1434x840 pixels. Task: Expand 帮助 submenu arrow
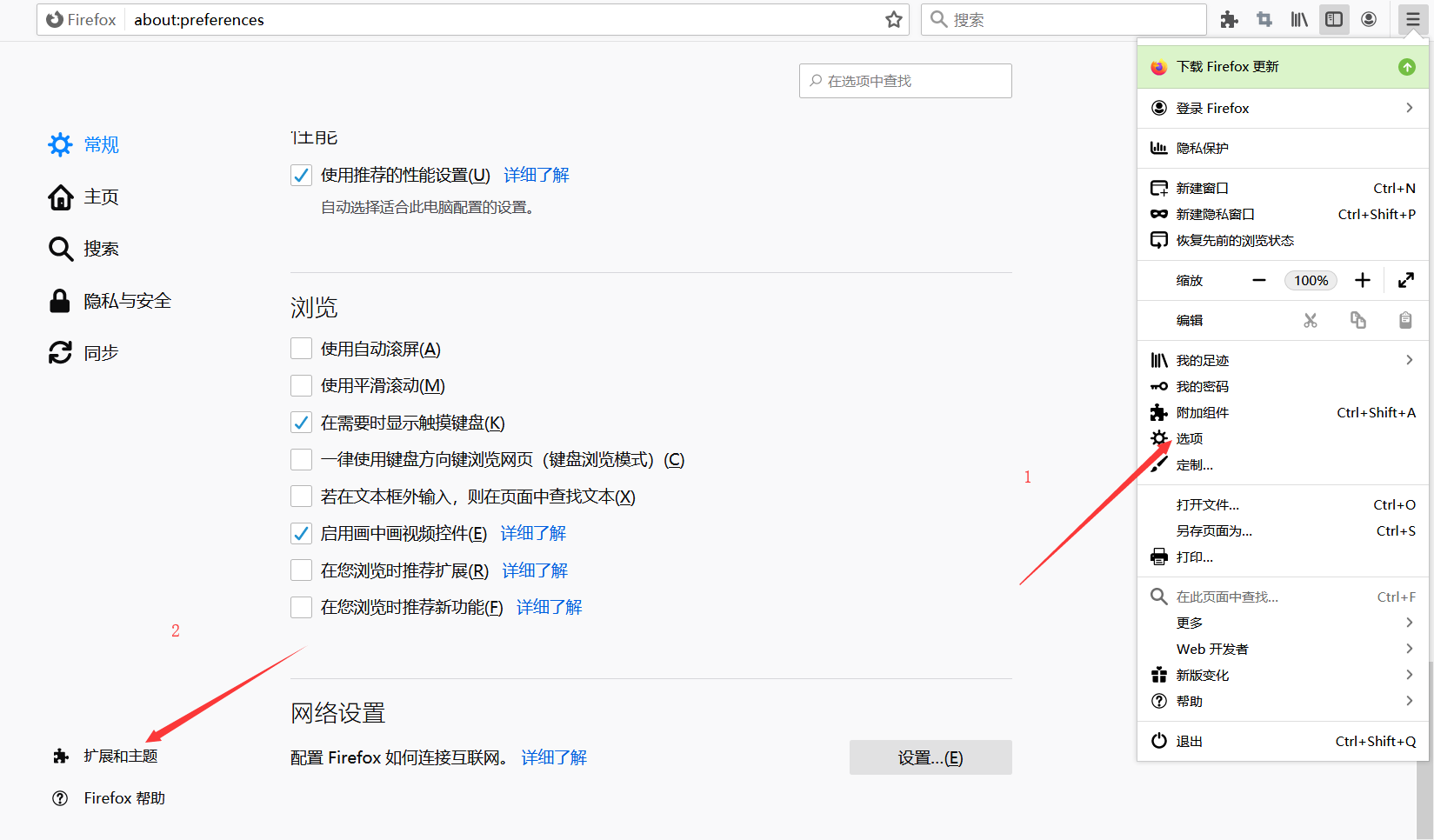click(x=1409, y=701)
